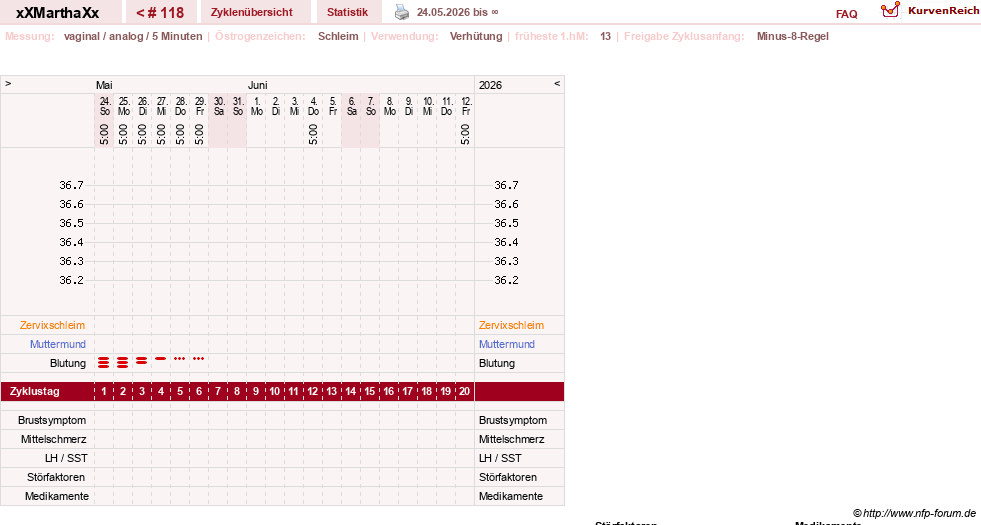The width and height of the screenshot is (981, 525).
Task: Click left Brustsymptom row label
Action: click(52, 421)
